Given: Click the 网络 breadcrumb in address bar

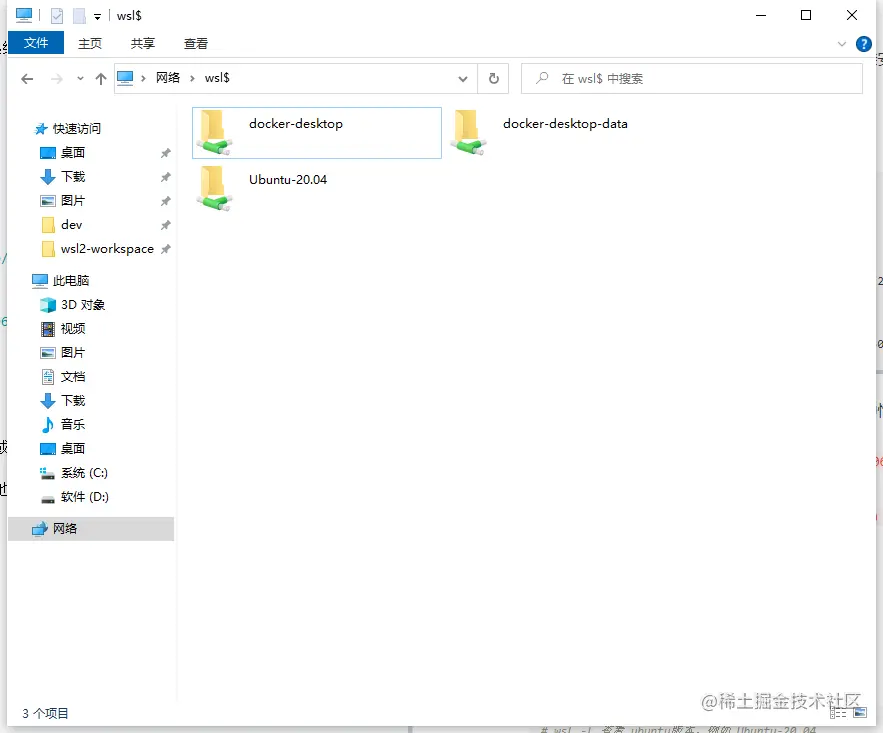Looking at the screenshot, I should coord(168,78).
